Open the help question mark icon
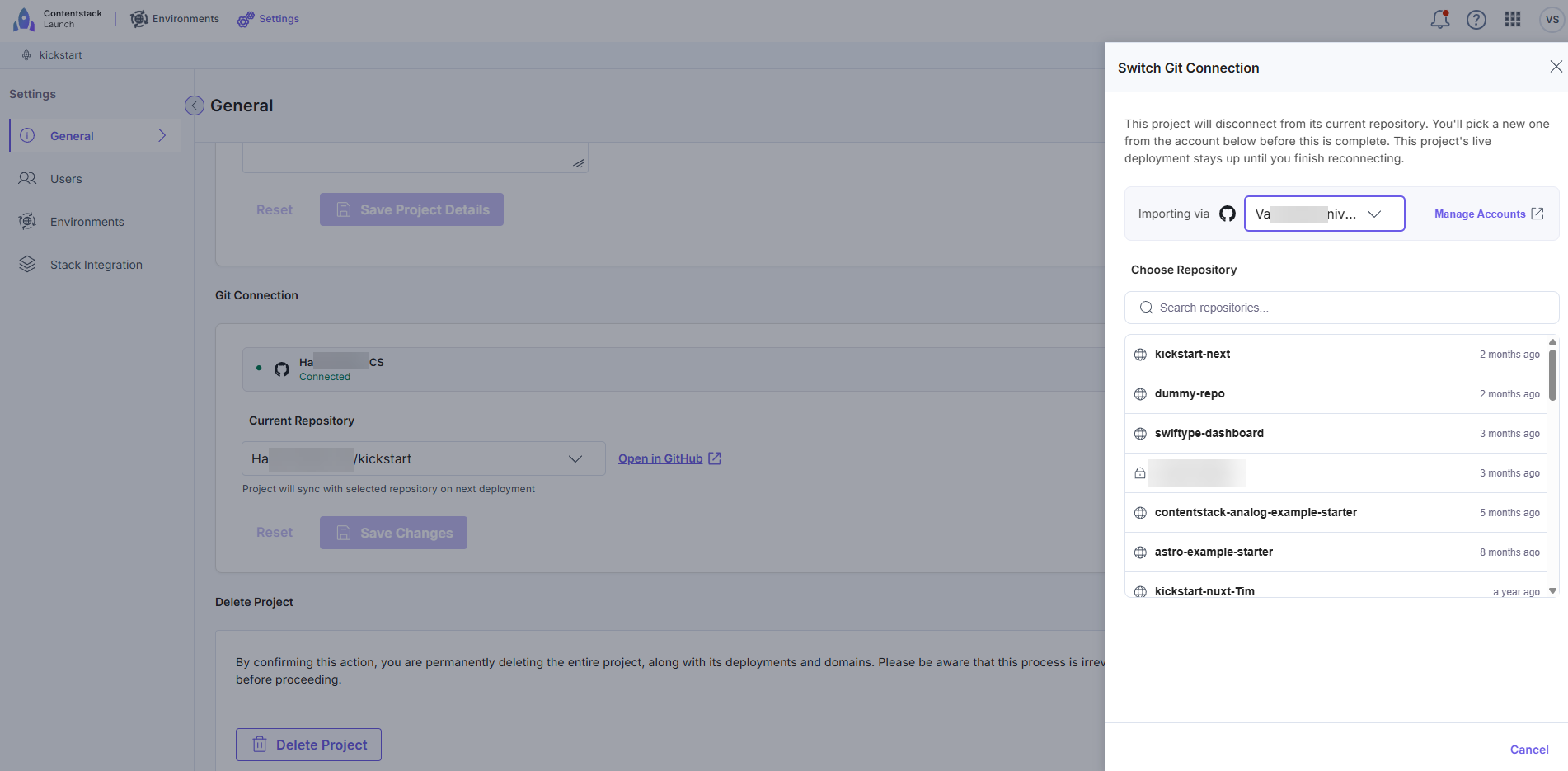 click(1476, 19)
